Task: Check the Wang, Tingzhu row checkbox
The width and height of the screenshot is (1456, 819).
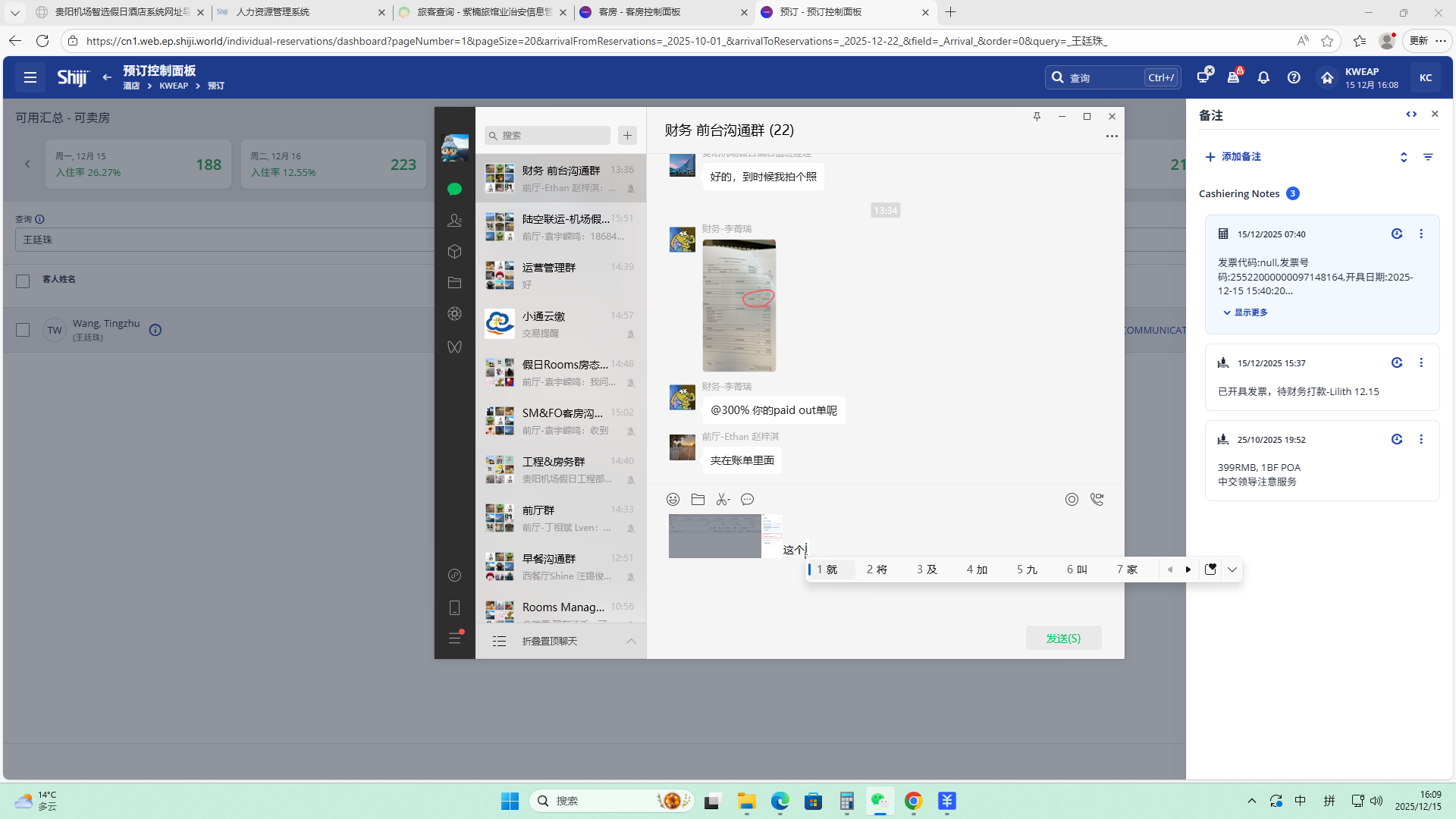Action: tap(23, 330)
